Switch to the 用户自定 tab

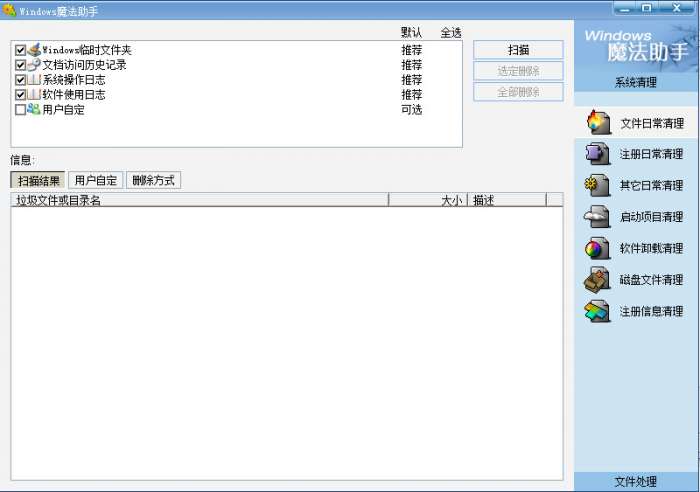[96, 180]
